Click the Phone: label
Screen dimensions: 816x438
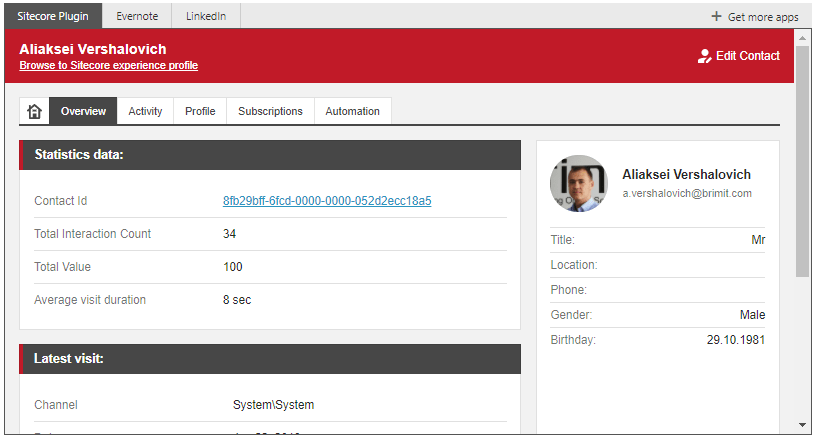(x=568, y=290)
